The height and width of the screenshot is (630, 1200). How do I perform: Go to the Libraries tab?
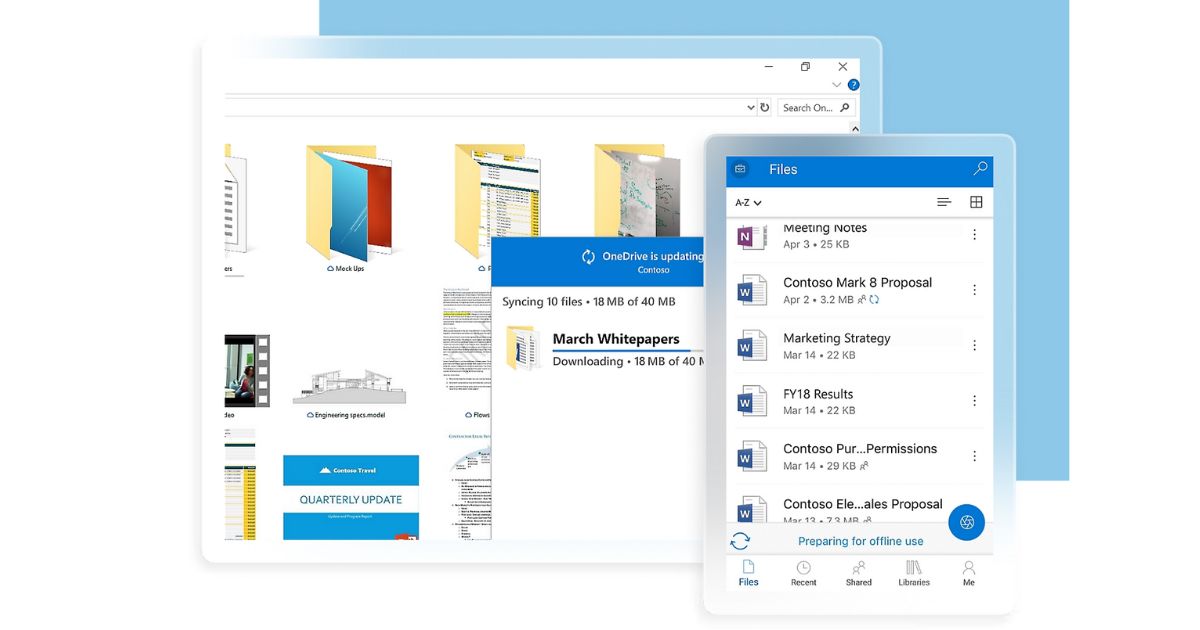click(913, 573)
